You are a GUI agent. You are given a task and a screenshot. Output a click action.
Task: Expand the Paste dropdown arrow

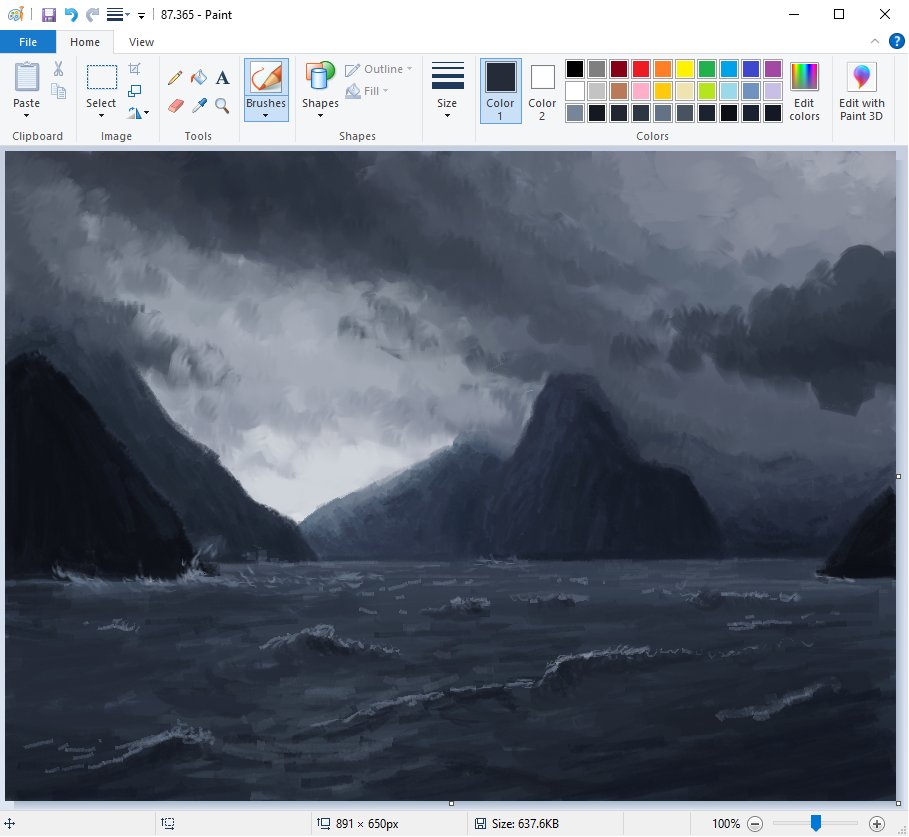click(x=26, y=116)
